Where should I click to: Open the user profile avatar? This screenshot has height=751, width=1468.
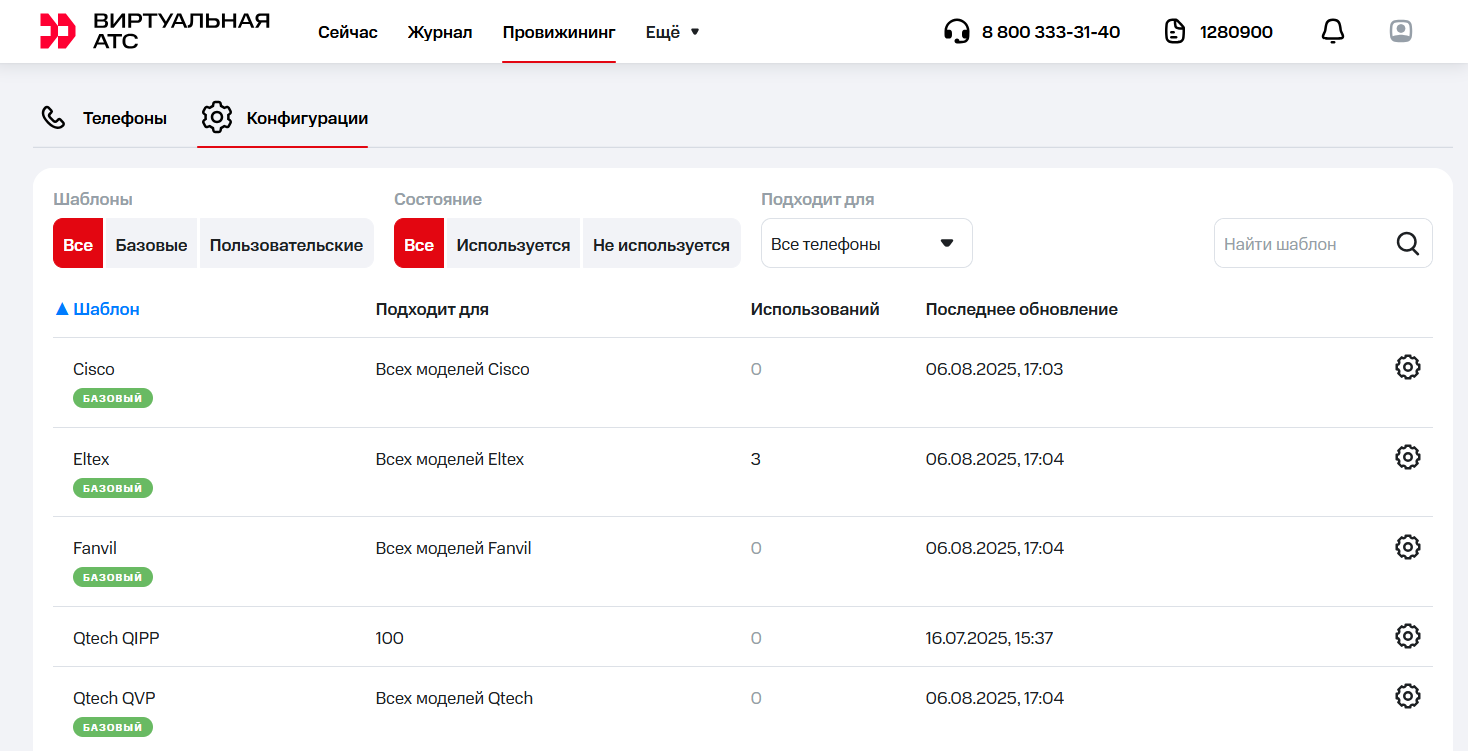1400,32
